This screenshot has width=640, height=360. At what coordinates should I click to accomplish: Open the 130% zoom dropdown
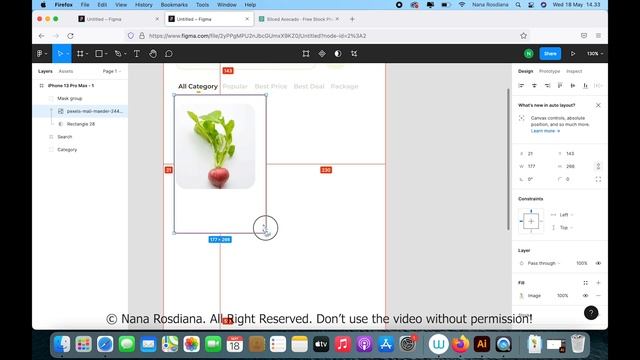[x=595, y=53]
